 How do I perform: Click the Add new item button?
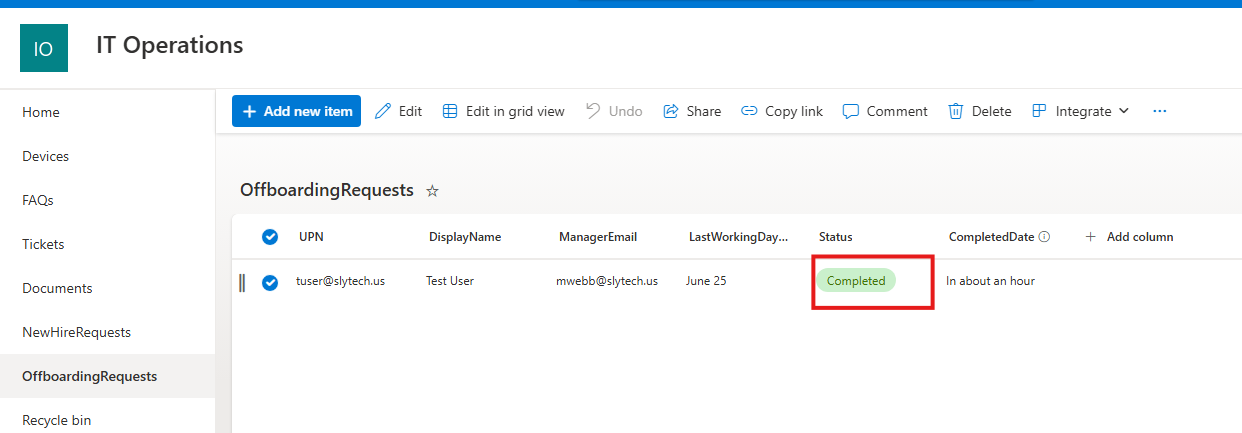coord(297,111)
